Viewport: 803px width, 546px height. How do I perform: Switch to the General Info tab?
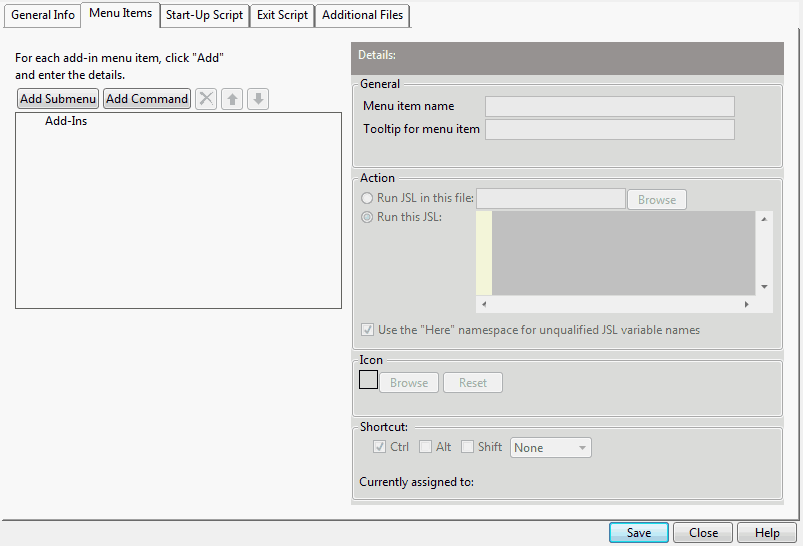[x=43, y=15]
